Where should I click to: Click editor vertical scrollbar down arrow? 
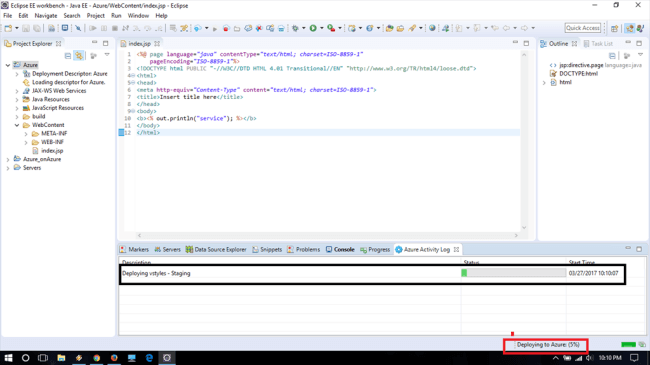(x=524, y=227)
